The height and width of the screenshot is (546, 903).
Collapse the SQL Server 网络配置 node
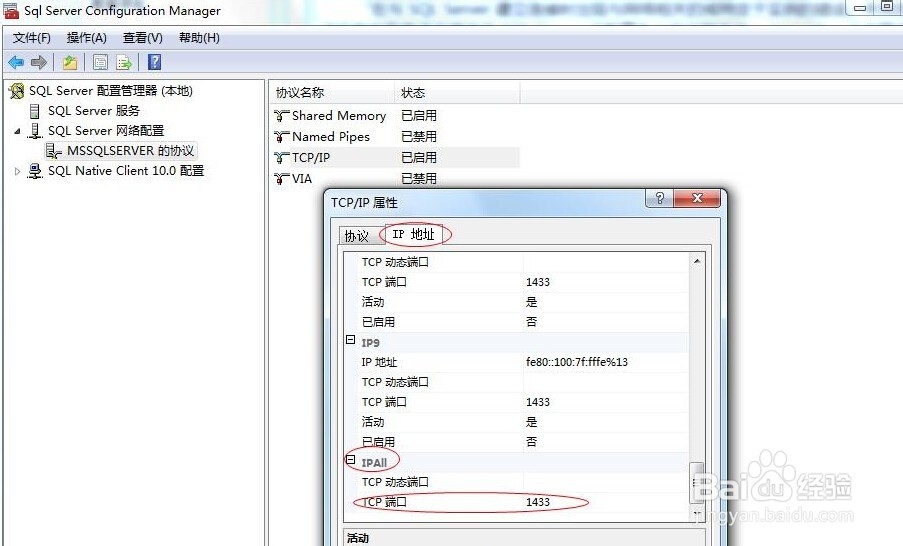click(17, 131)
